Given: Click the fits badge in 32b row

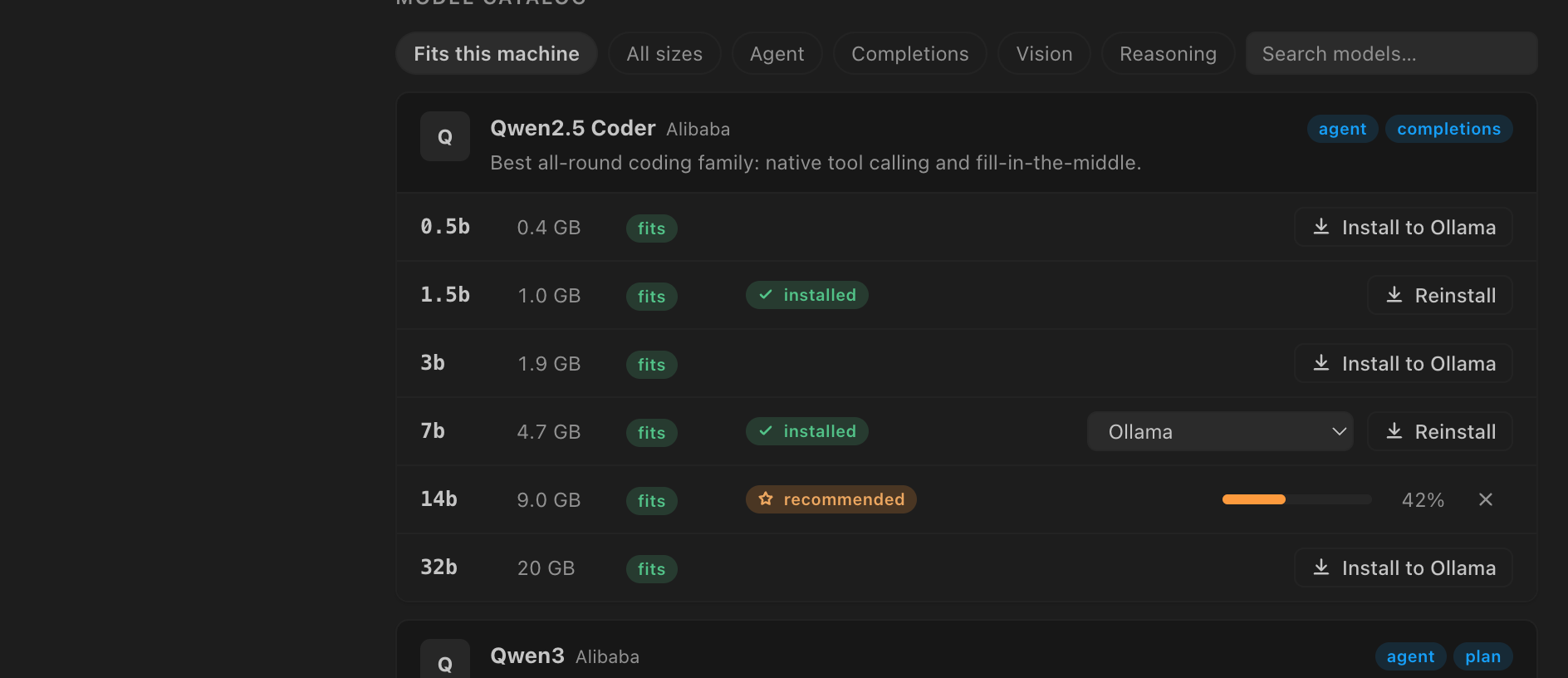Looking at the screenshot, I should click(652, 569).
